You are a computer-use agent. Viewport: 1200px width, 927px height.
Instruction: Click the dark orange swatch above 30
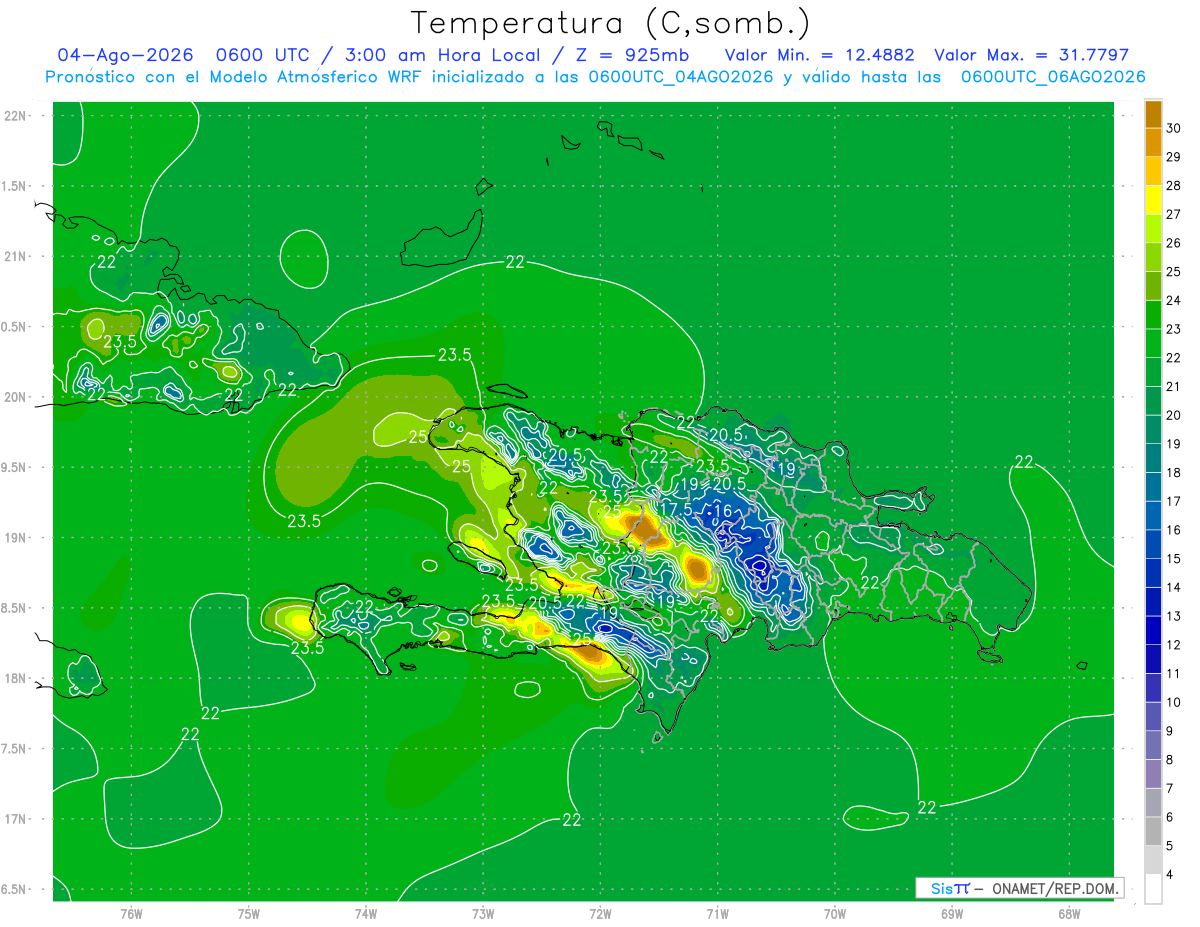(x=1153, y=114)
